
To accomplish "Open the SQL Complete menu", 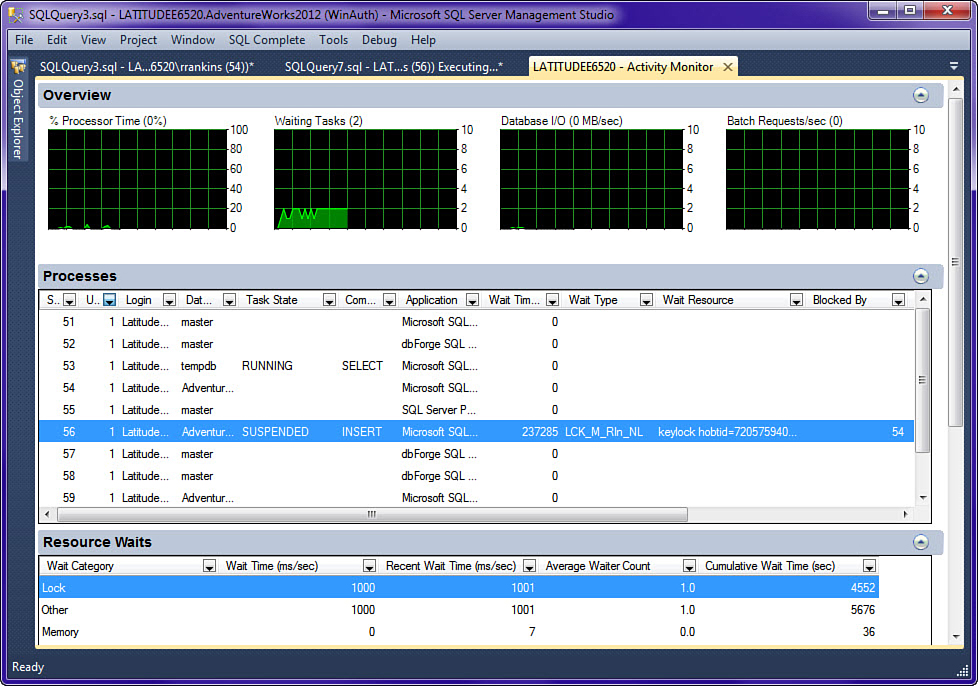I will tap(266, 40).
